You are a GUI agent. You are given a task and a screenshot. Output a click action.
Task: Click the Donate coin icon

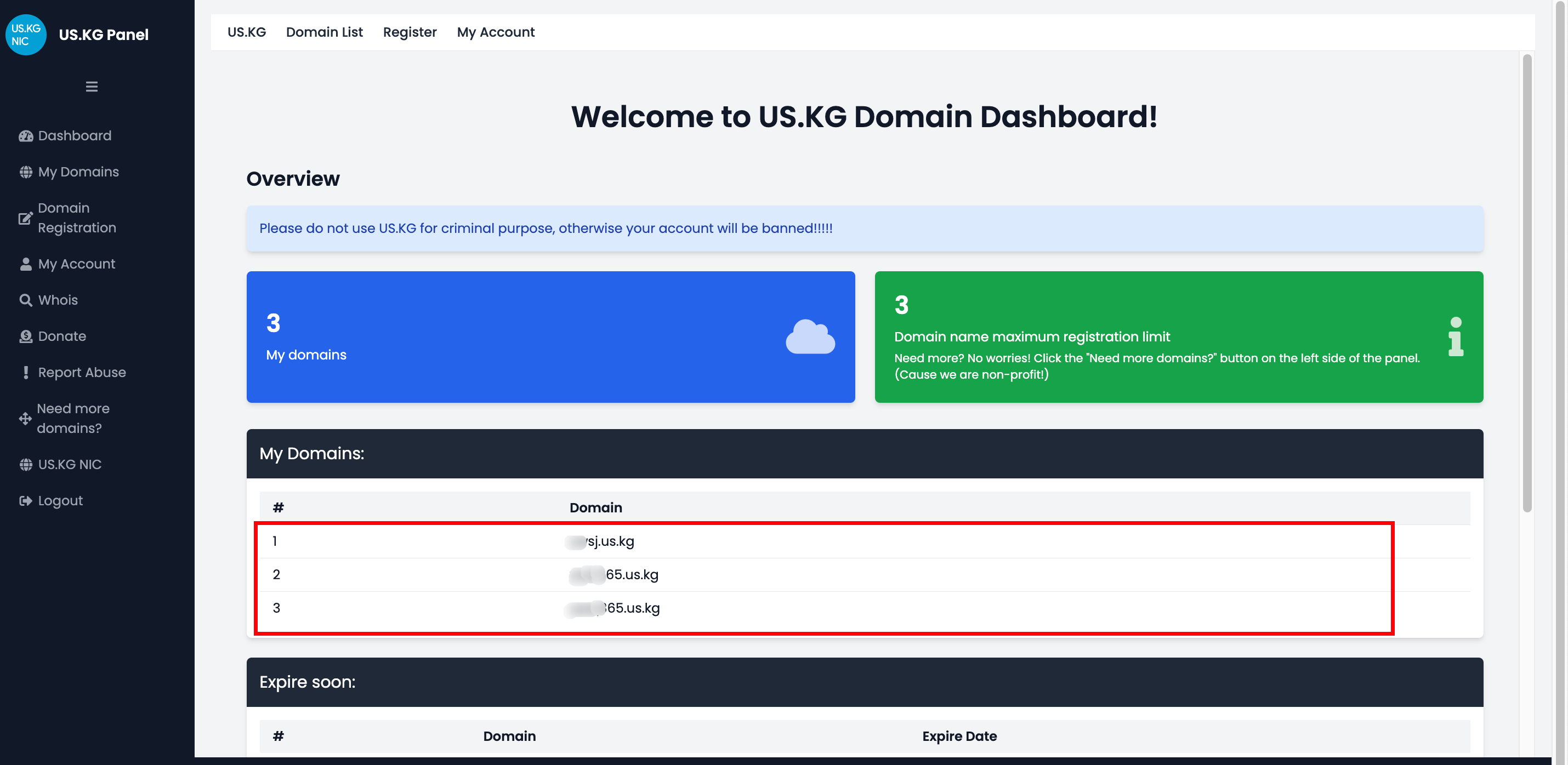(25, 336)
